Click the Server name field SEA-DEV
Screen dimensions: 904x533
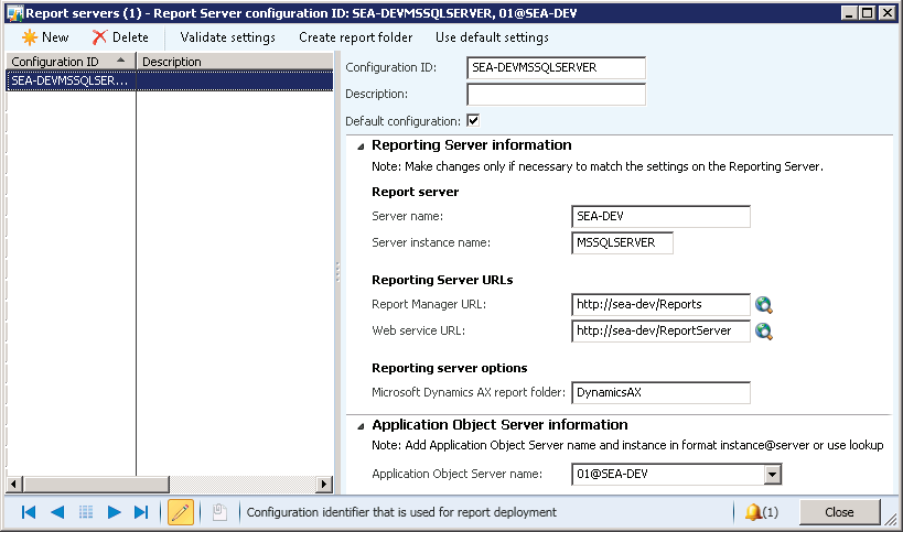click(661, 216)
